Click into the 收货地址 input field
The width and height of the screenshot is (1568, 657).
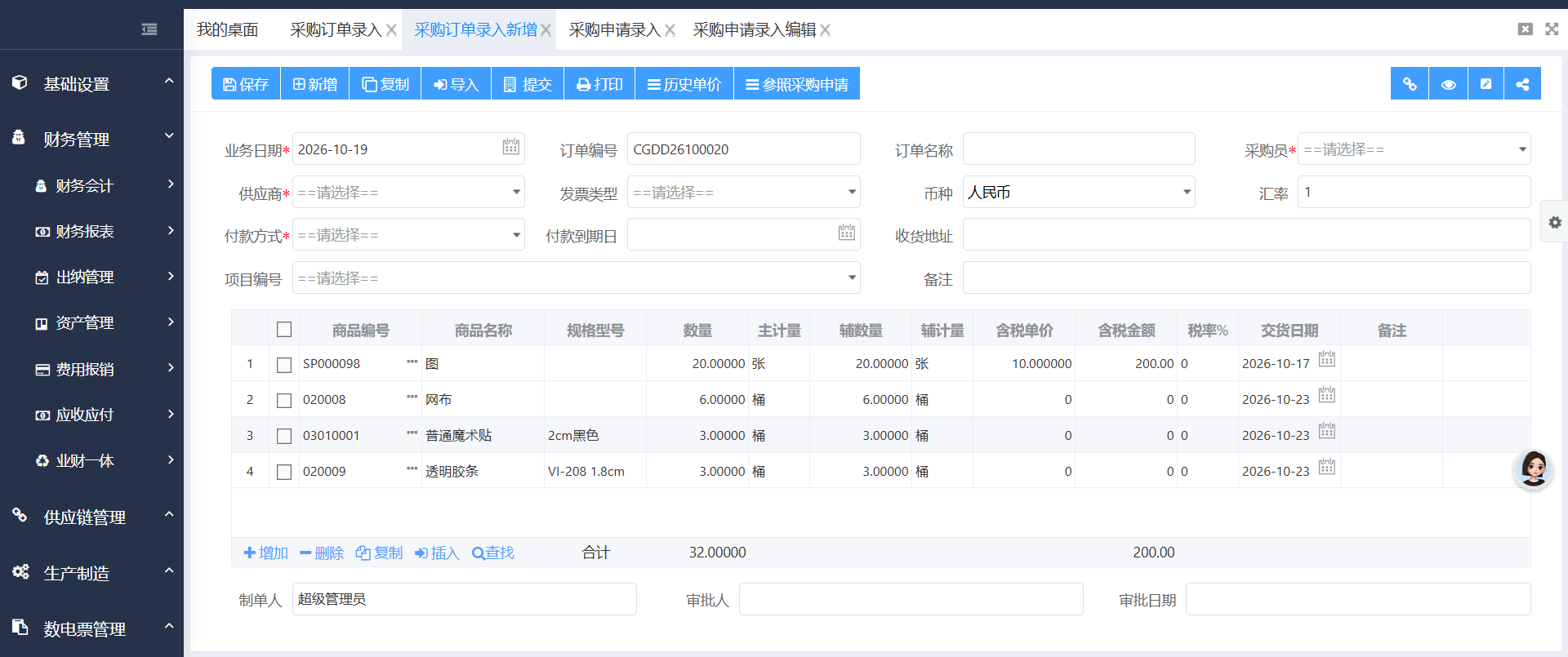[x=1246, y=235]
